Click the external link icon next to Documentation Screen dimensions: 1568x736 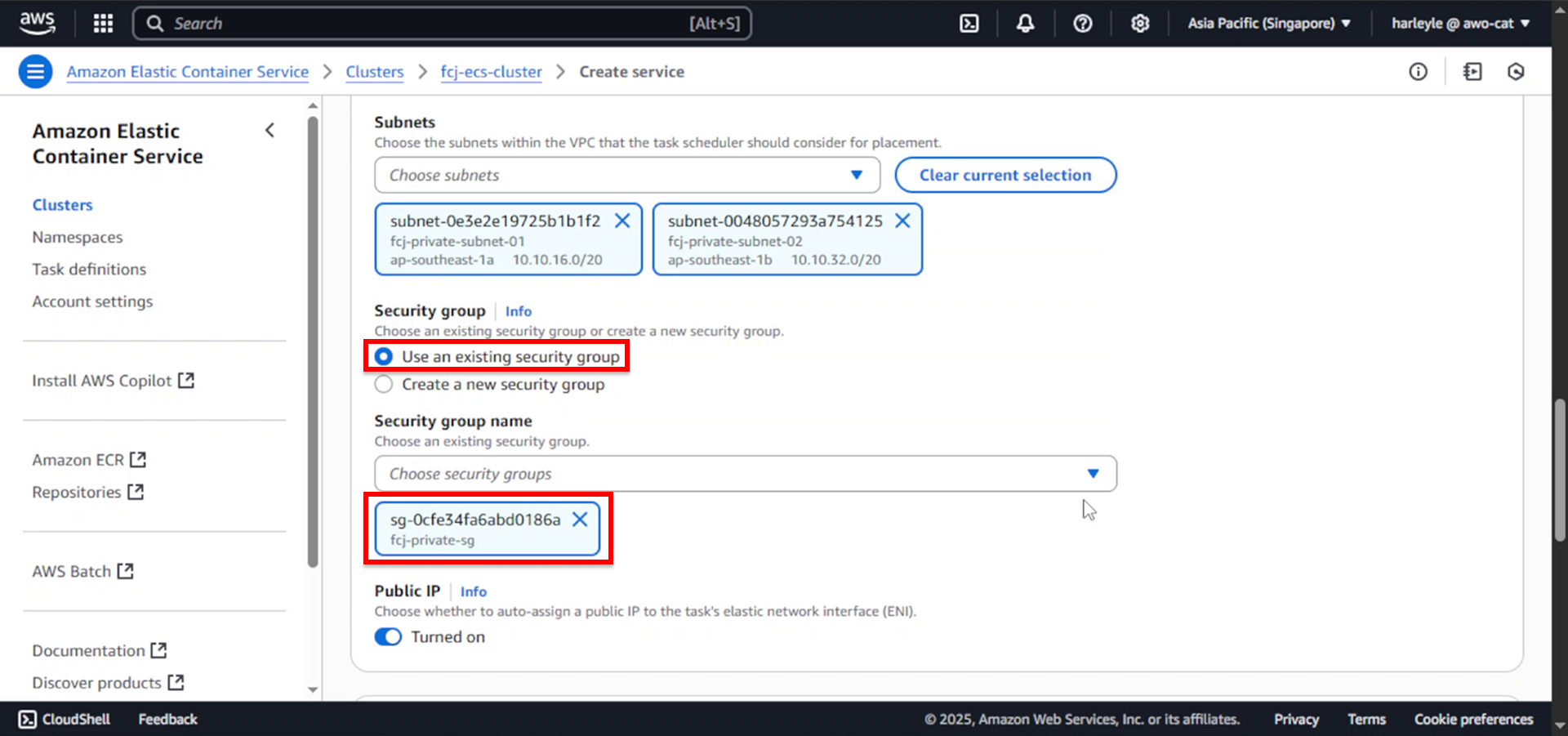(x=158, y=650)
